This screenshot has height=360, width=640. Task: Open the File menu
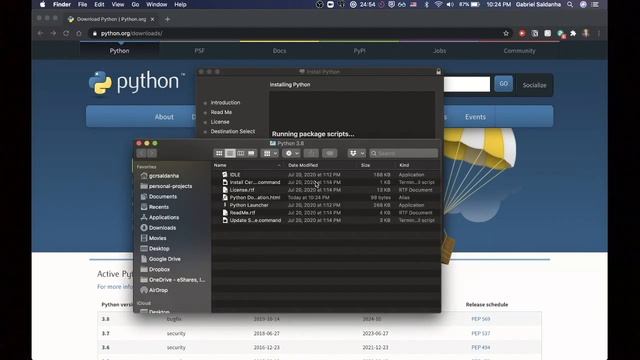point(82,4)
